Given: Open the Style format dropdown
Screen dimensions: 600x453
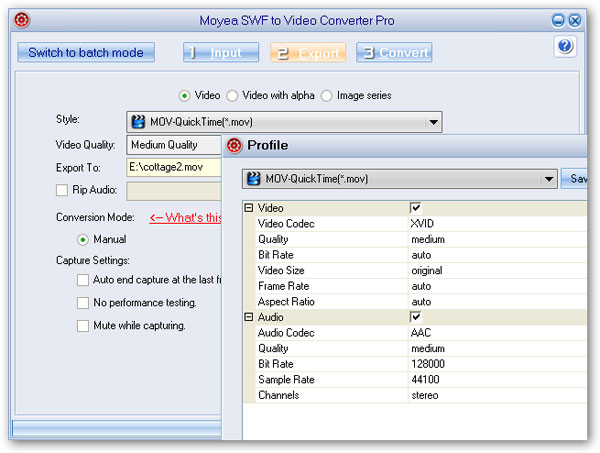Looking at the screenshot, I should [x=433, y=122].
